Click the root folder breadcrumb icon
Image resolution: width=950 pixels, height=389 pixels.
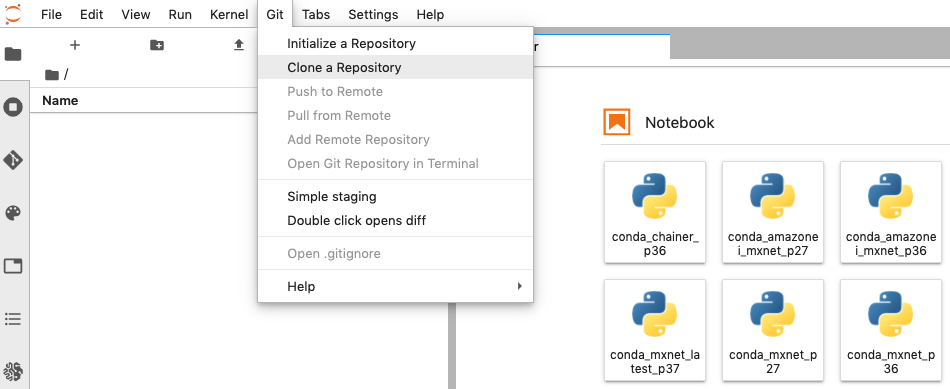coord(52,75)
